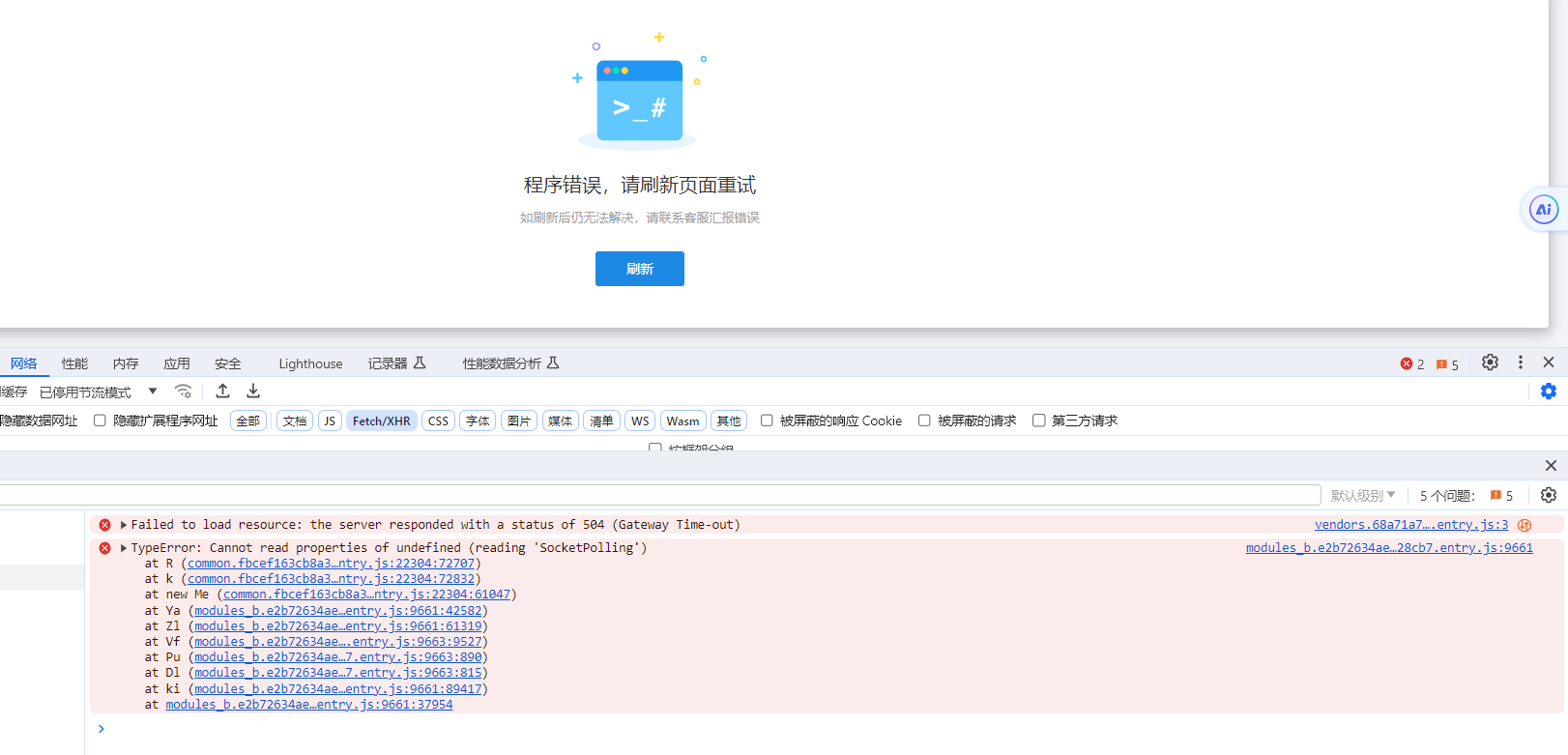Click the blue 刷新 refresh button
The width and height of the screenshot is (1568, 755).
639,269
